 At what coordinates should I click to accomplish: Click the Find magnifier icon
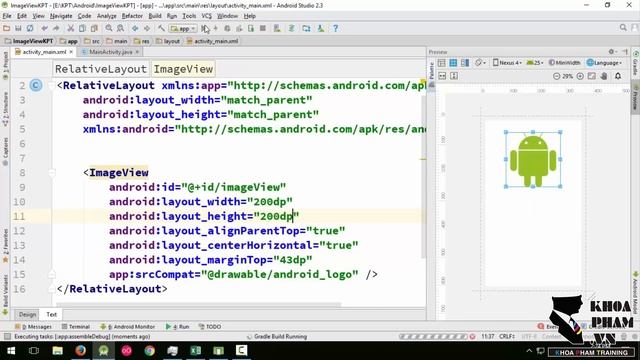[x=109, y=28]
